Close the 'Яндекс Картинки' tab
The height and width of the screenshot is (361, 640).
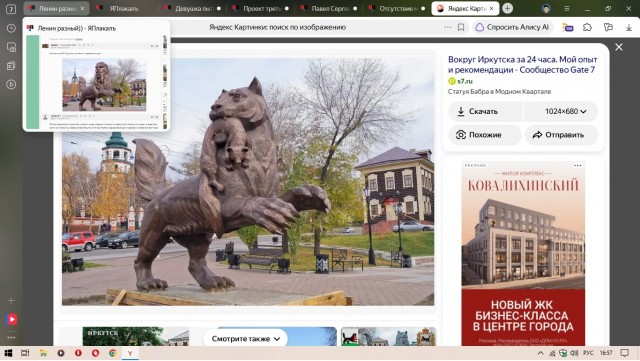(491, 8)
